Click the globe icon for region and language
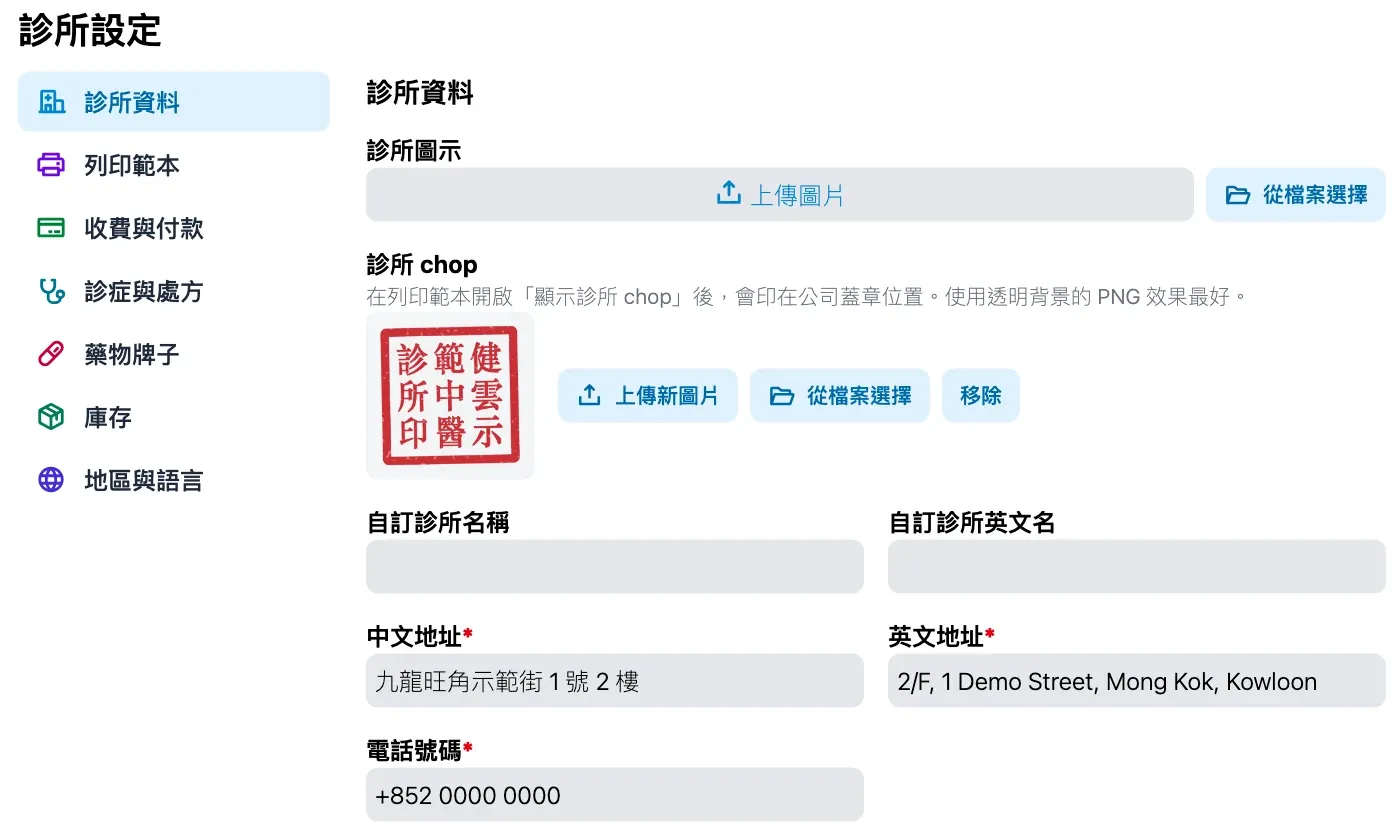This screenshot has width=1400, height=830. [51, 480]
